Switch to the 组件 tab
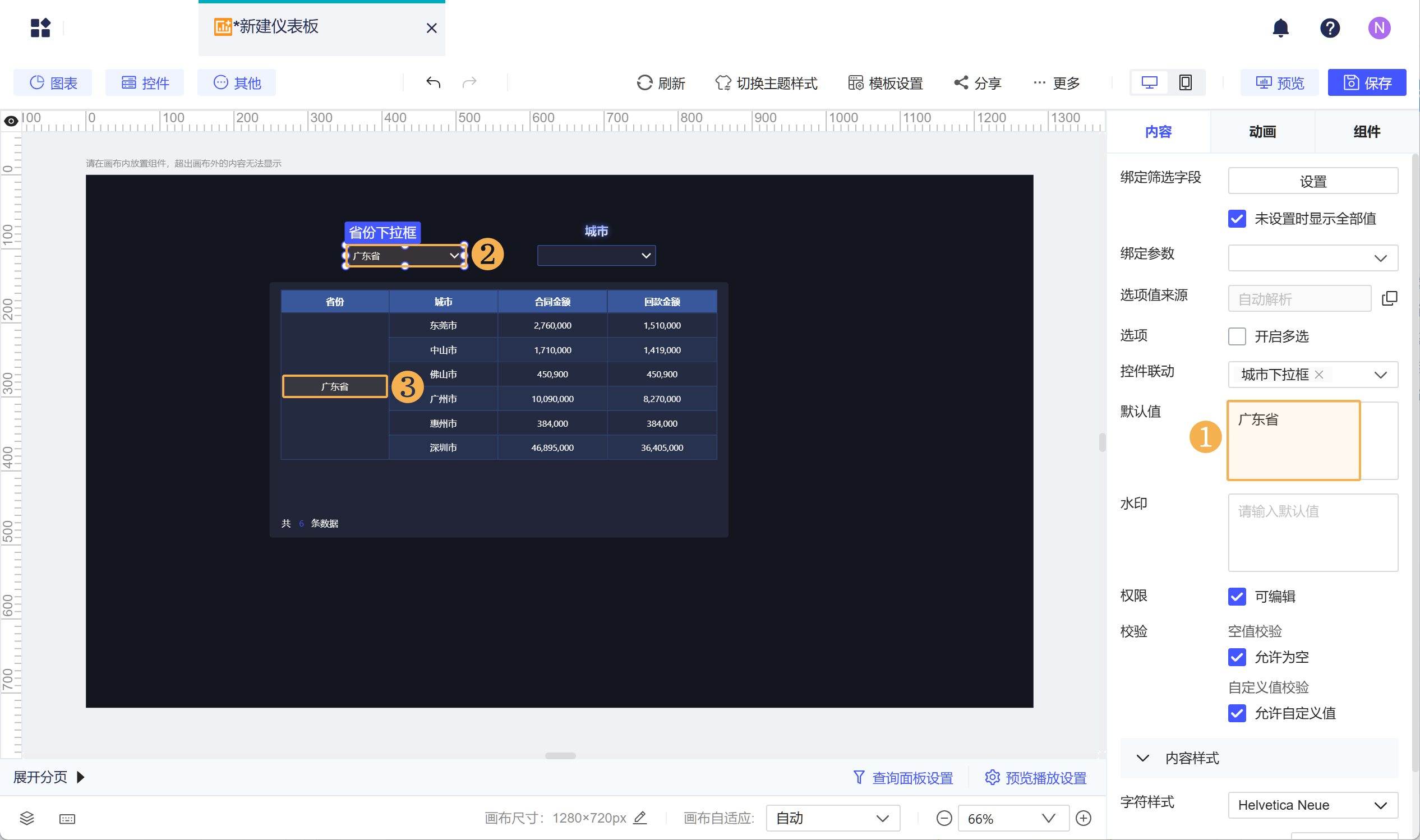Viewport: 1420px width, 840px height. 1366,132
